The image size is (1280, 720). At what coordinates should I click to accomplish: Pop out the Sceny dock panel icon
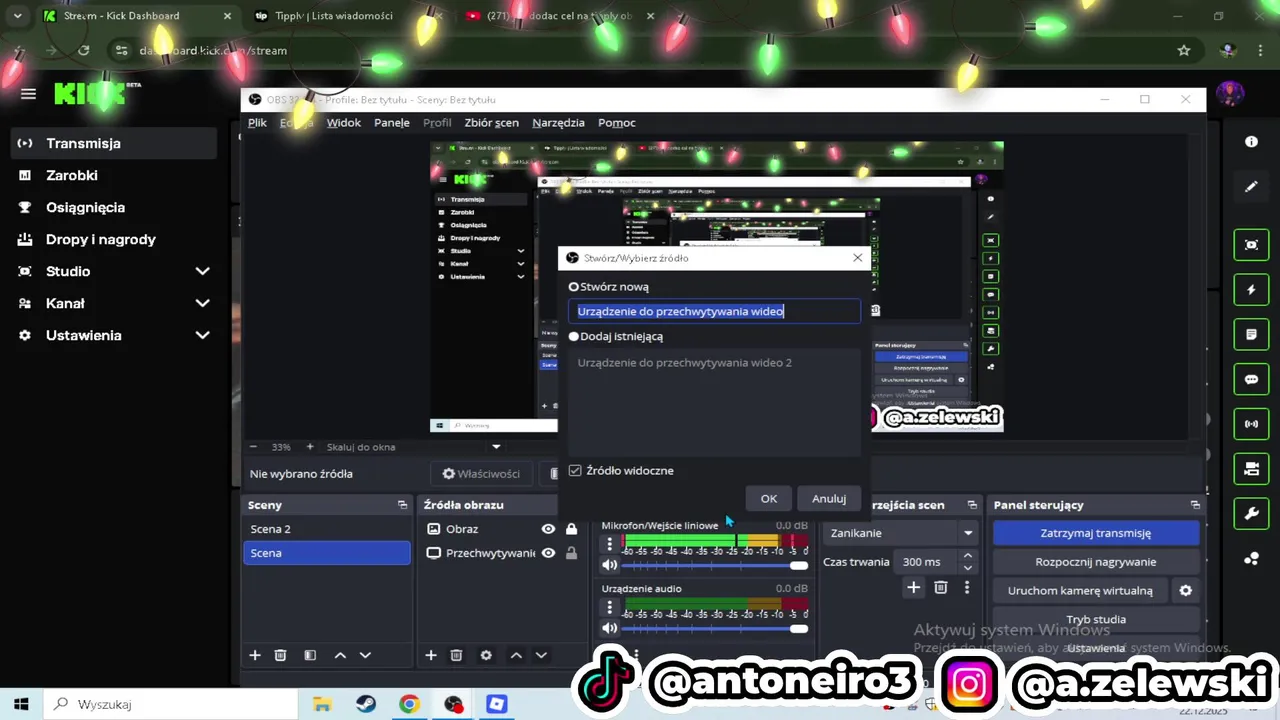coord(402,505)
